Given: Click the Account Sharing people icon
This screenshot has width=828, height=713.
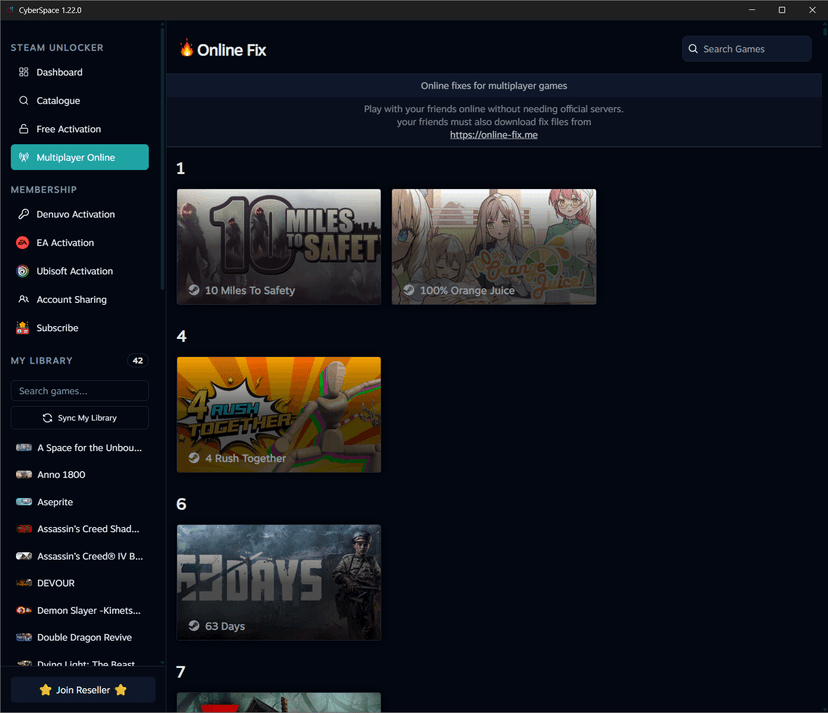Looking at the screenshot, I should pyautogui.click(x=24, y=300).
